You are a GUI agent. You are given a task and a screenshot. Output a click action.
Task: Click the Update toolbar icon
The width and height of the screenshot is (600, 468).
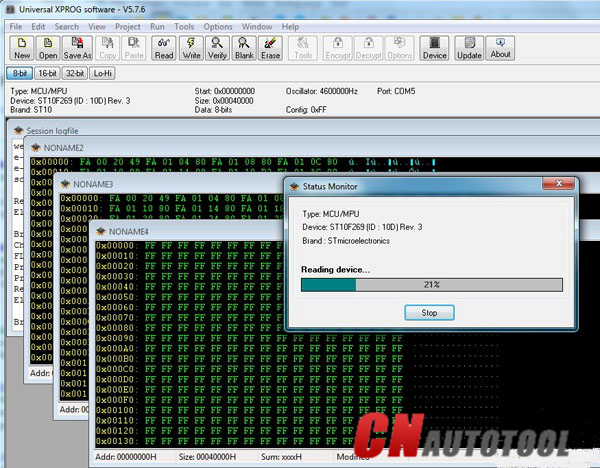click(469, 48)
